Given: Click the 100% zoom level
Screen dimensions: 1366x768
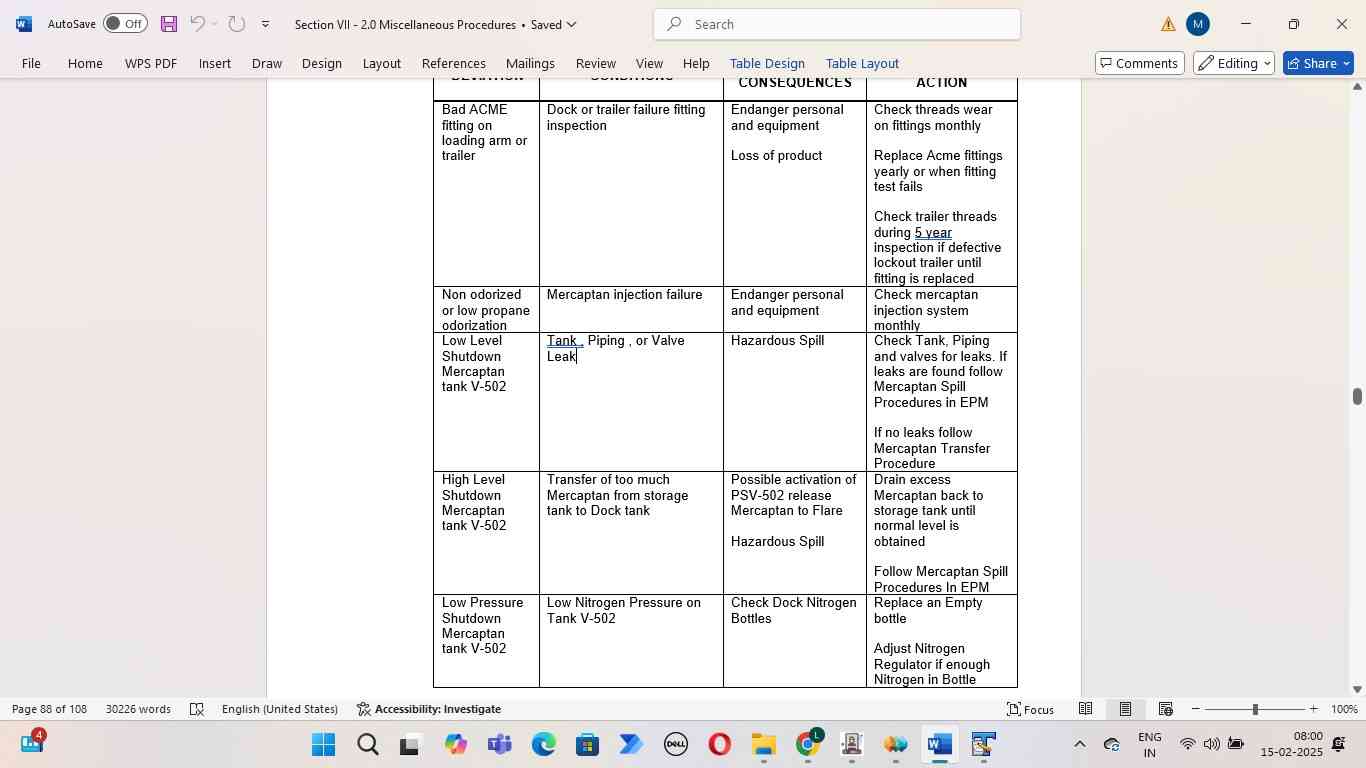Looking at the screenshot, I should coord(1345,709).
